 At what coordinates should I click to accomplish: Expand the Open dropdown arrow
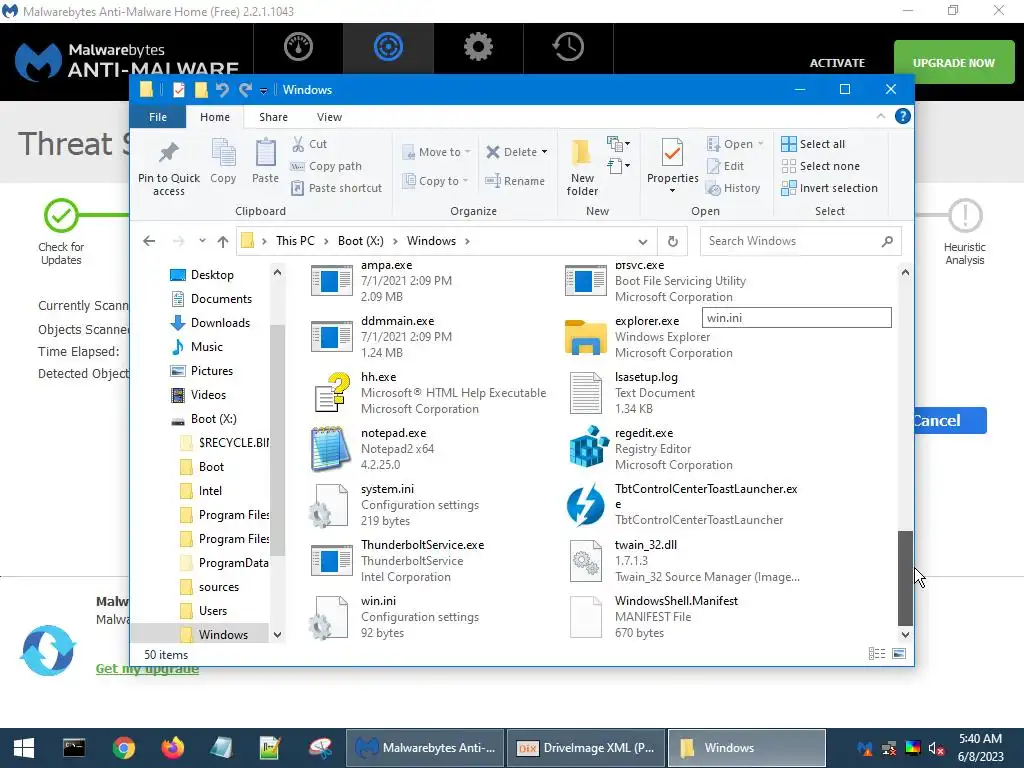[761, 144]
